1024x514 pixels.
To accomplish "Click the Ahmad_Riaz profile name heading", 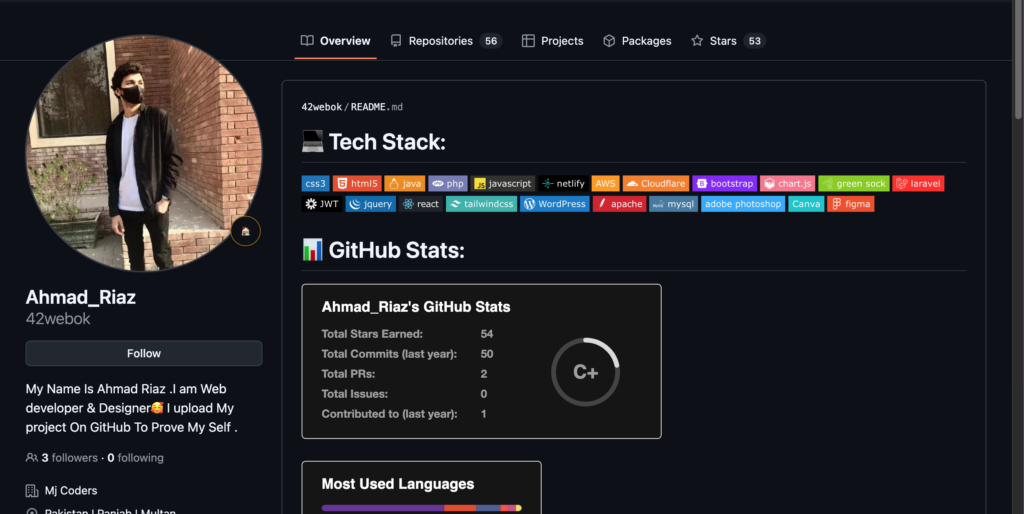I will coord(80,297).
